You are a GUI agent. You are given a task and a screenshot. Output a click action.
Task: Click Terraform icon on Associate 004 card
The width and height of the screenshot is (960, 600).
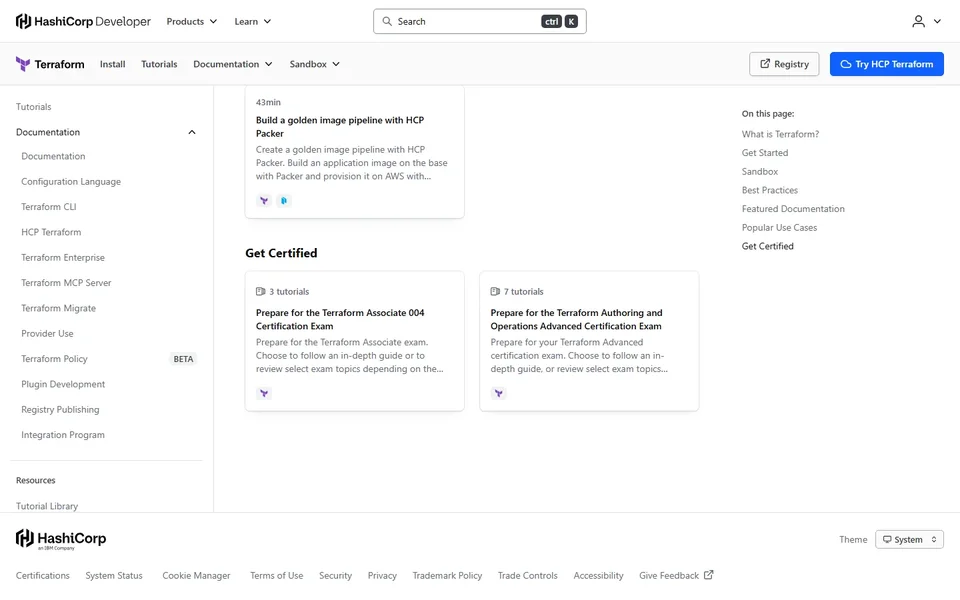264,394
